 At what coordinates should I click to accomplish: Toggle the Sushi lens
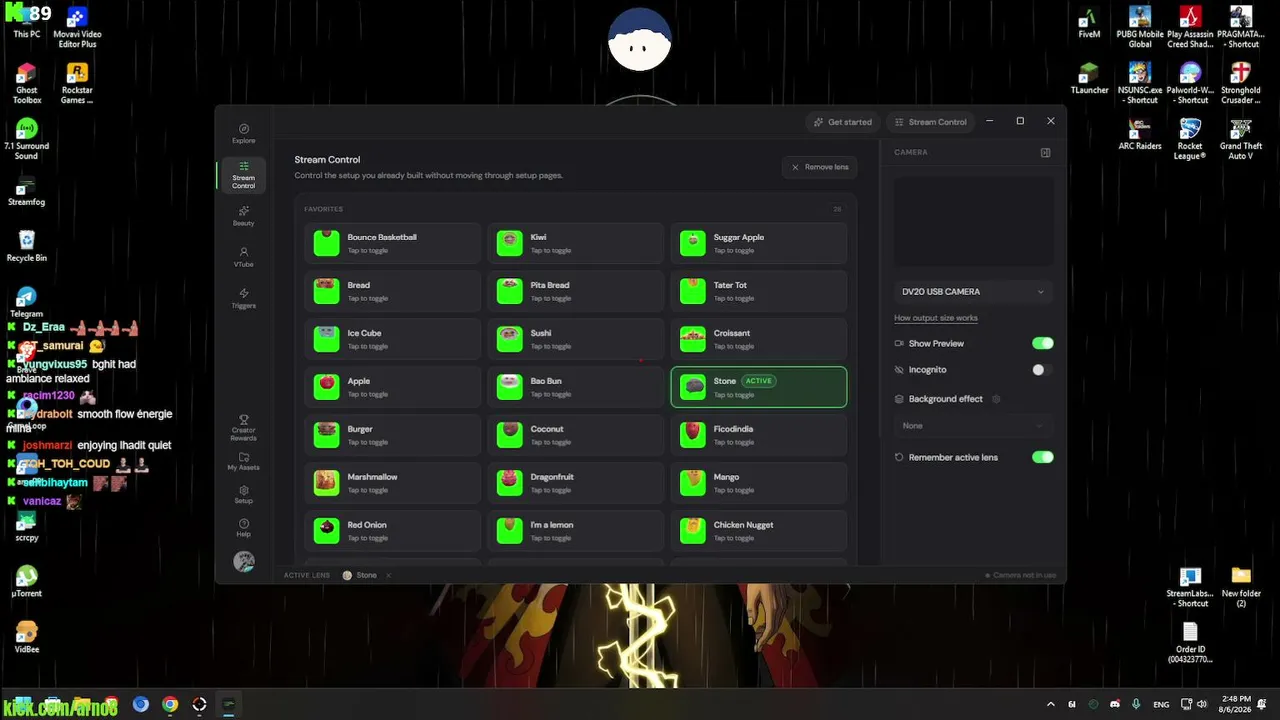point(576,339)
